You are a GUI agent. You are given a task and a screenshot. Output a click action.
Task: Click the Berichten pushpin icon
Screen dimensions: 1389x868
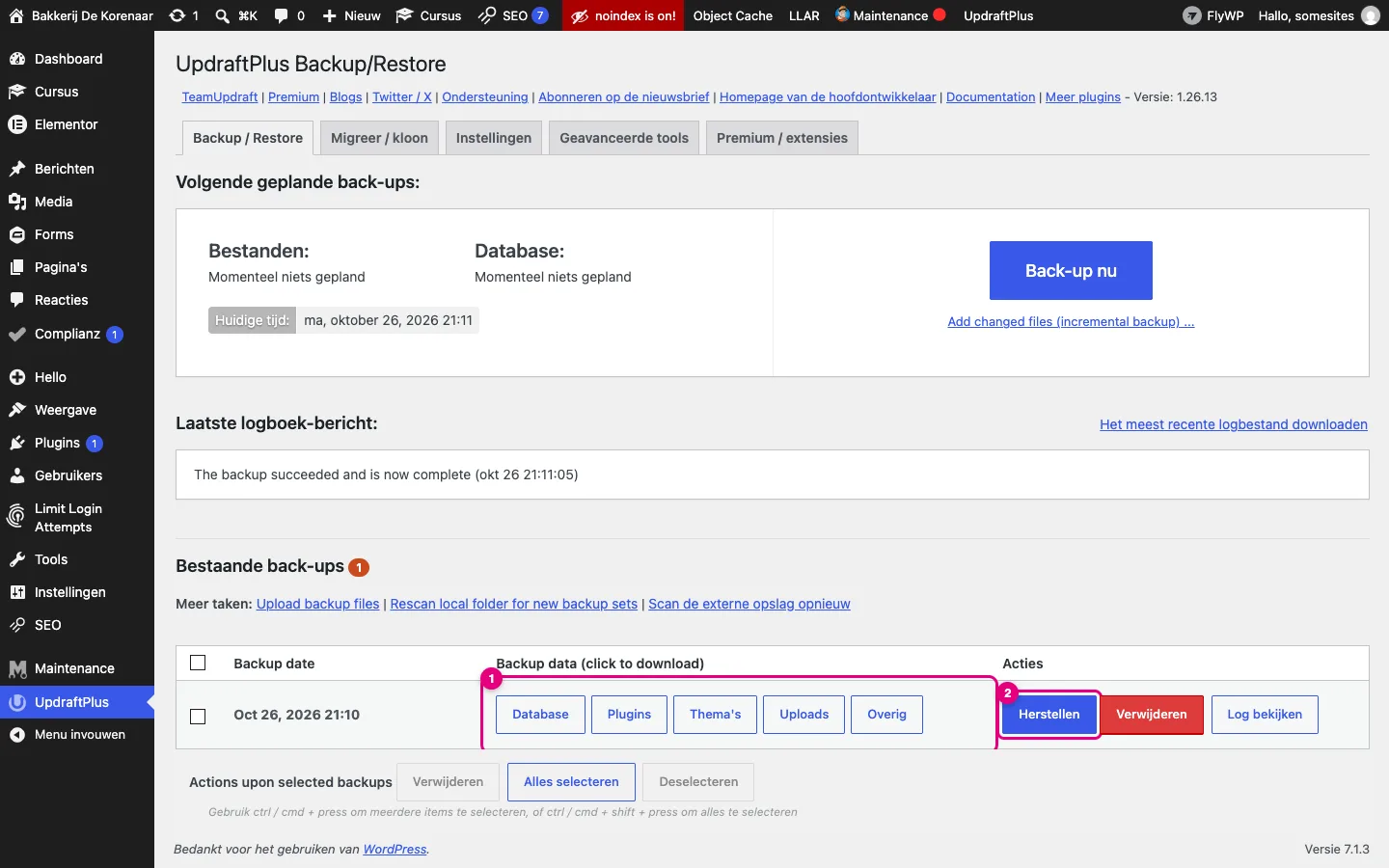click(17, 169)
